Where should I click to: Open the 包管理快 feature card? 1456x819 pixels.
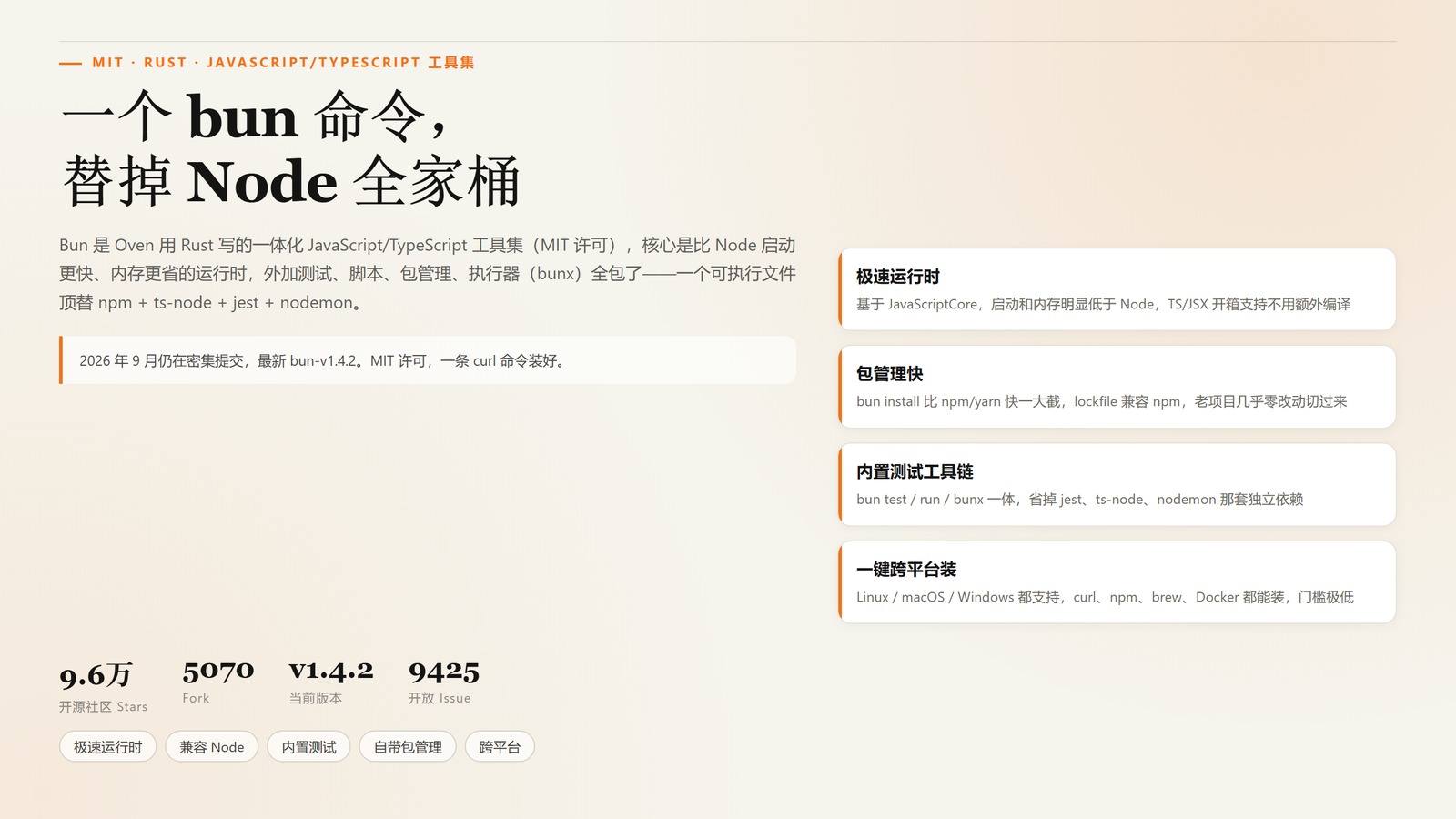tap(1117, 387)
